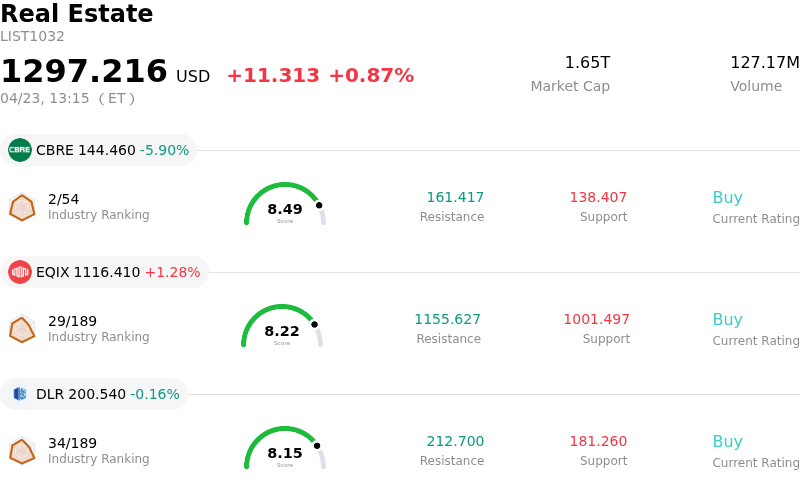Screen dimensions: 800x488
Task: Click the CBRE 8.49 score gauge
Action: (x=285, y=205)
